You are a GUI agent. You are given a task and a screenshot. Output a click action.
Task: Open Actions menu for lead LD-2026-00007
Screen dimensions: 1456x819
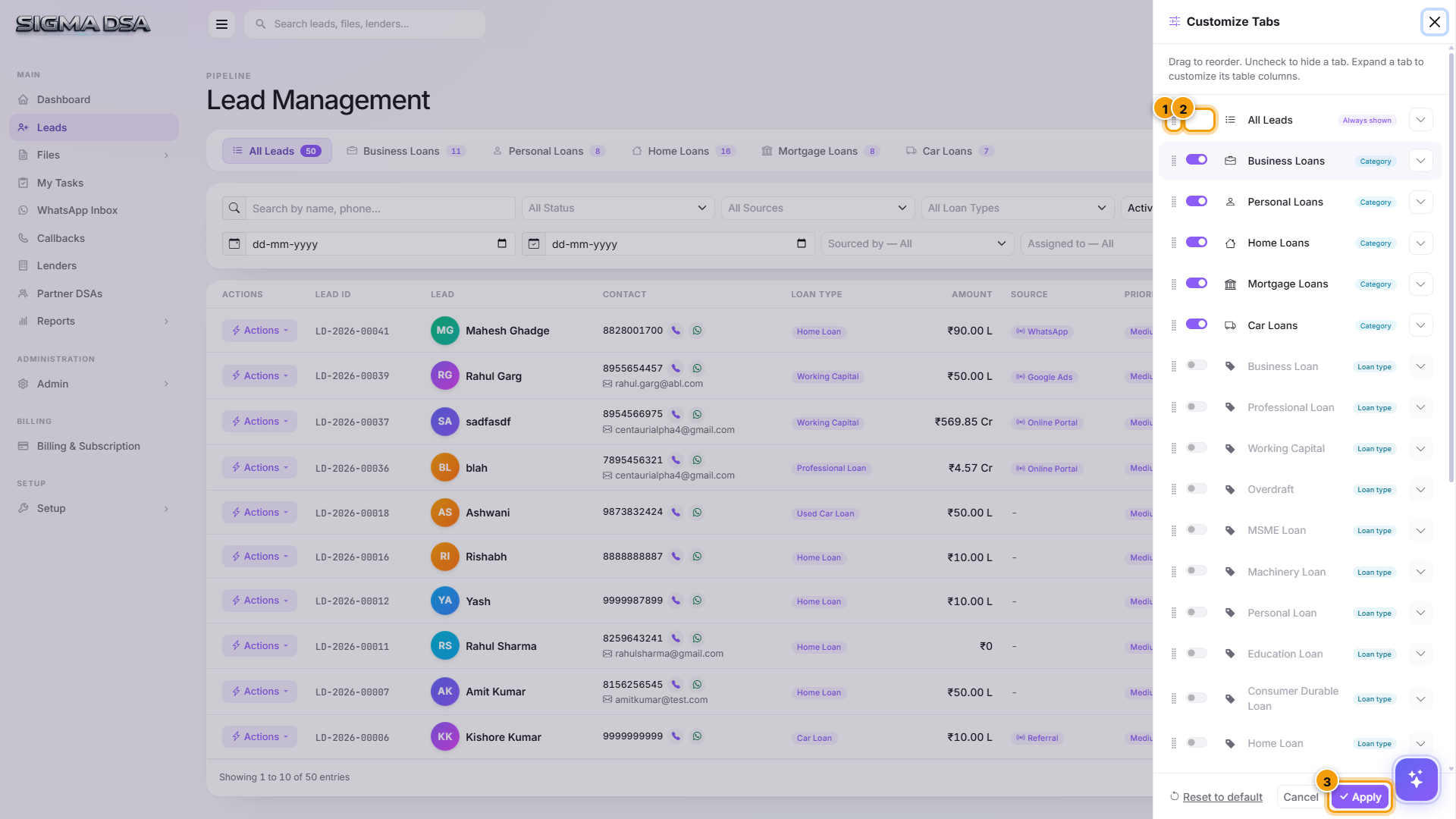tap(259, 692)
